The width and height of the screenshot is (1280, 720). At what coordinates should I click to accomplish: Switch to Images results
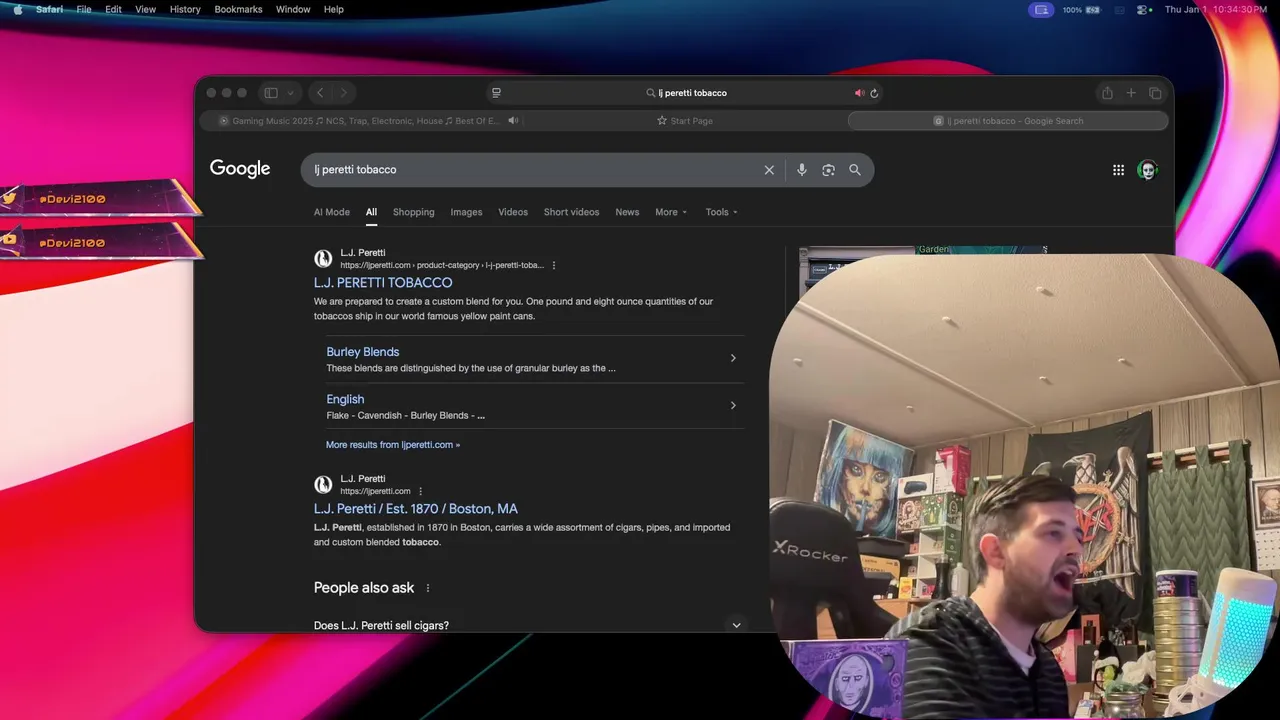[466, 212]
